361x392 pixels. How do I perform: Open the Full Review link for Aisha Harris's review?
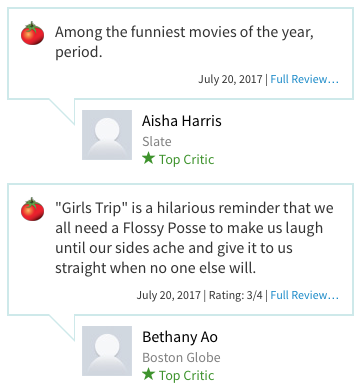coord(304,79)
